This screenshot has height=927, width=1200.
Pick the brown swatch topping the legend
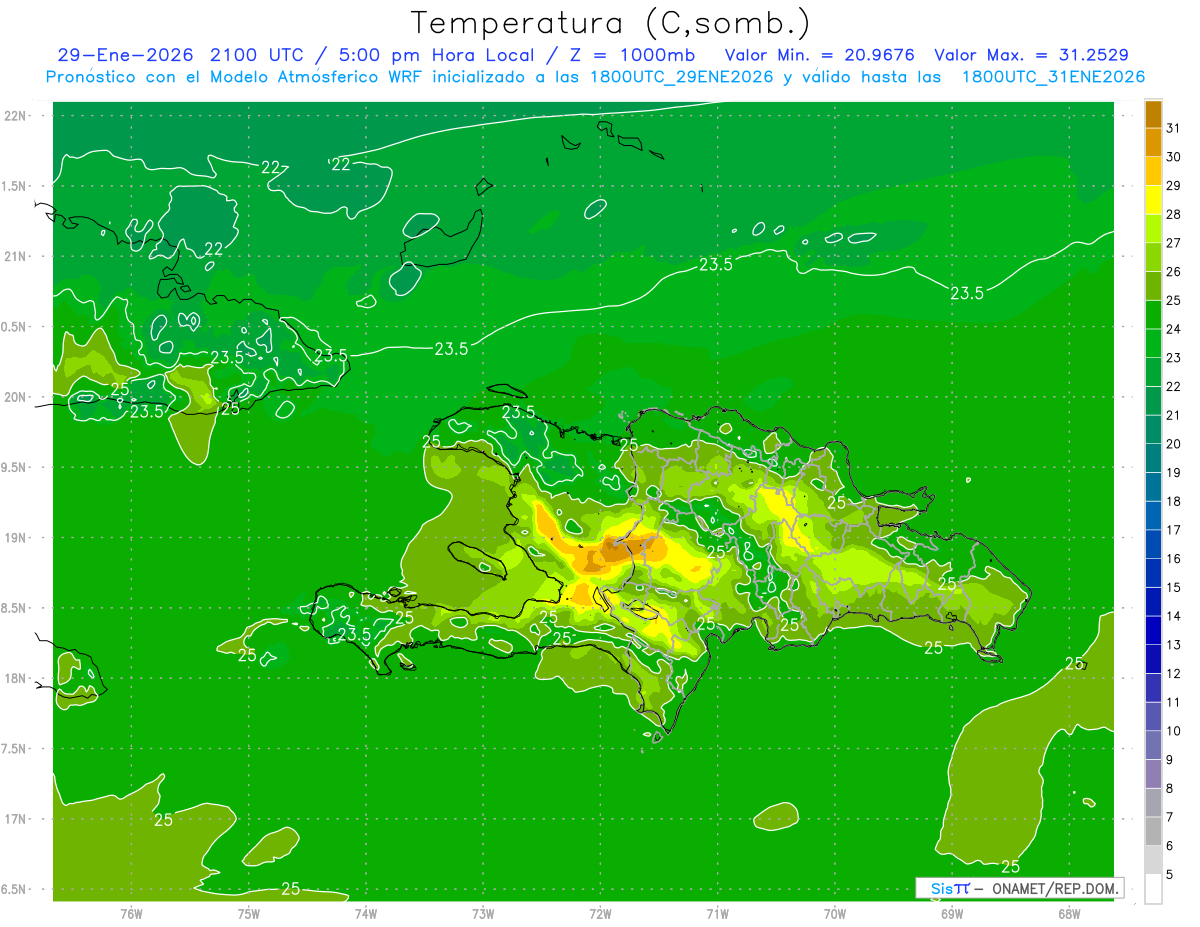click(1153, 114)
